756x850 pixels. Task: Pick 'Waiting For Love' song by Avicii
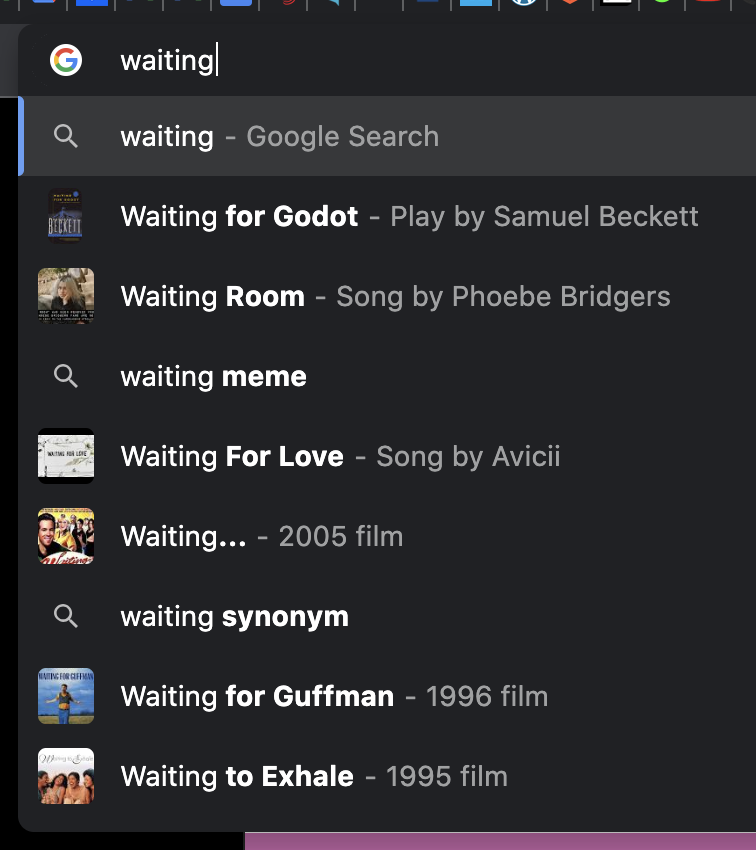(340, 457)
